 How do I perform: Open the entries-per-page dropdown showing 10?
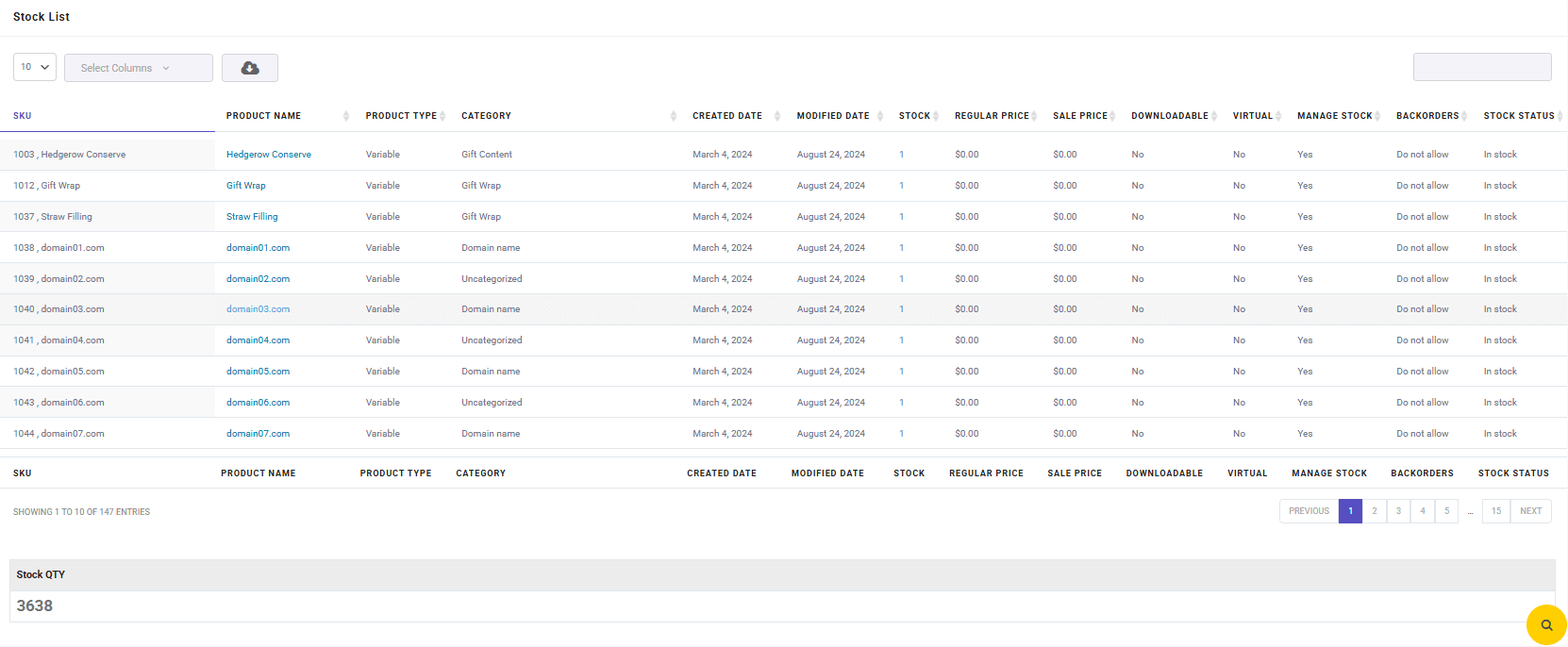click(35, 67)
